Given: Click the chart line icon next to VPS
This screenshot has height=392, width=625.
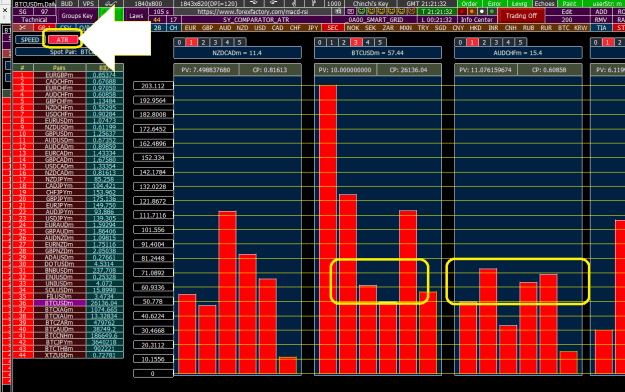Looking at the screenshot, I should 110,4.
